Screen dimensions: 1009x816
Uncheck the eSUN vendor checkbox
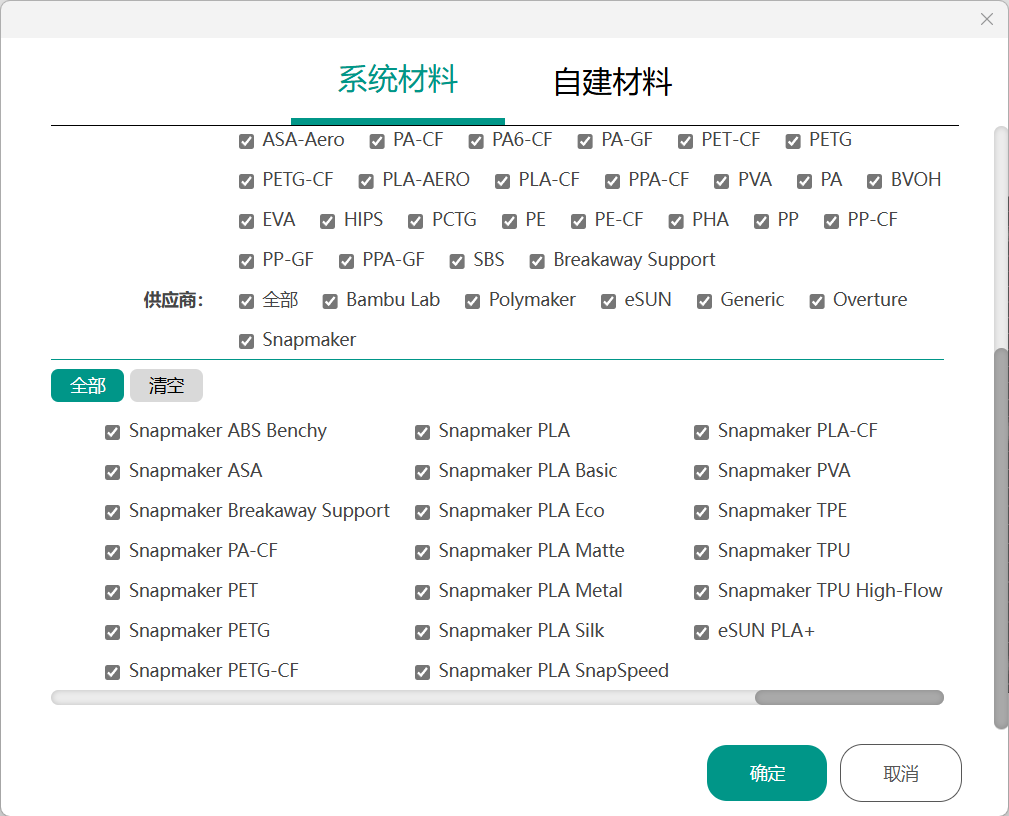click(x=609, y=301)
